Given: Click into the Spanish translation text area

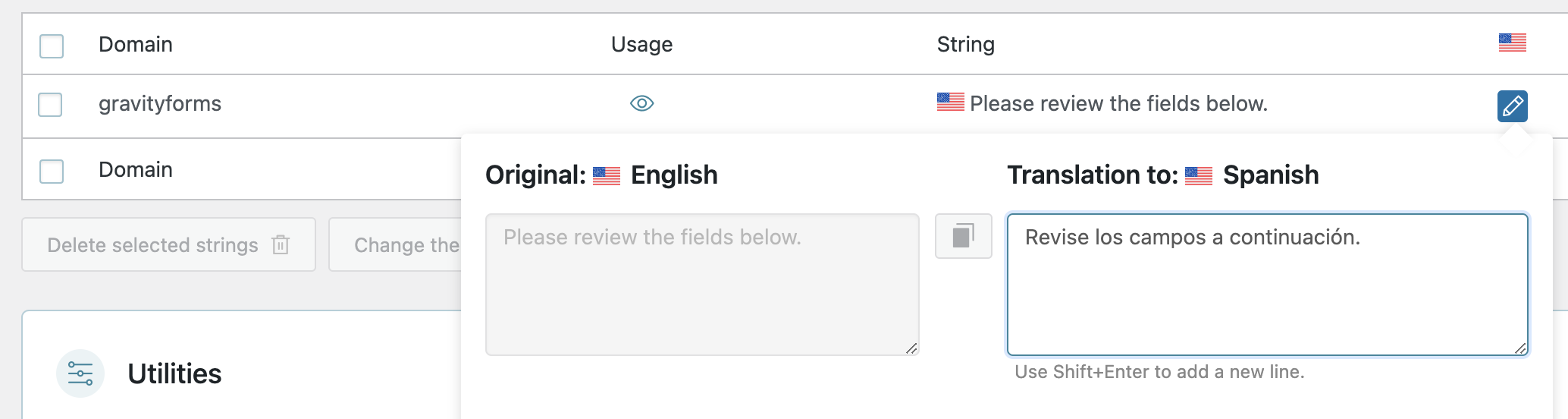Looking at the screenshot, I should click(x=1267, y=285).
